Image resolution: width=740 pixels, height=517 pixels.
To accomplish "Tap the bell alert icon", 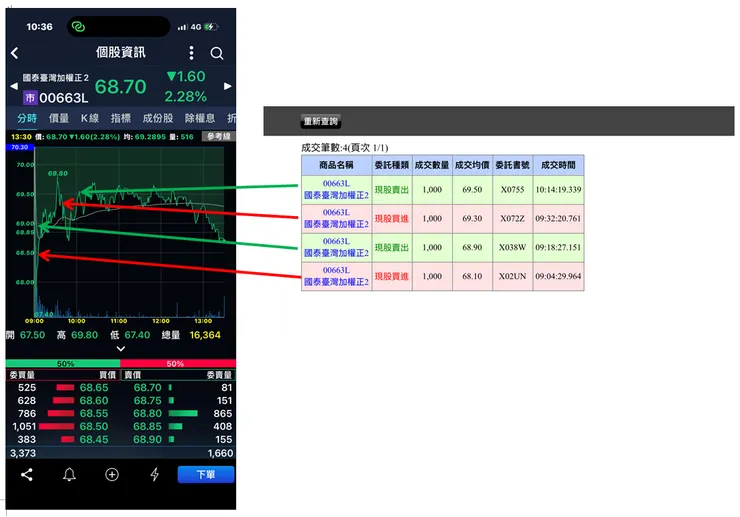I will (x=69, y=475).
